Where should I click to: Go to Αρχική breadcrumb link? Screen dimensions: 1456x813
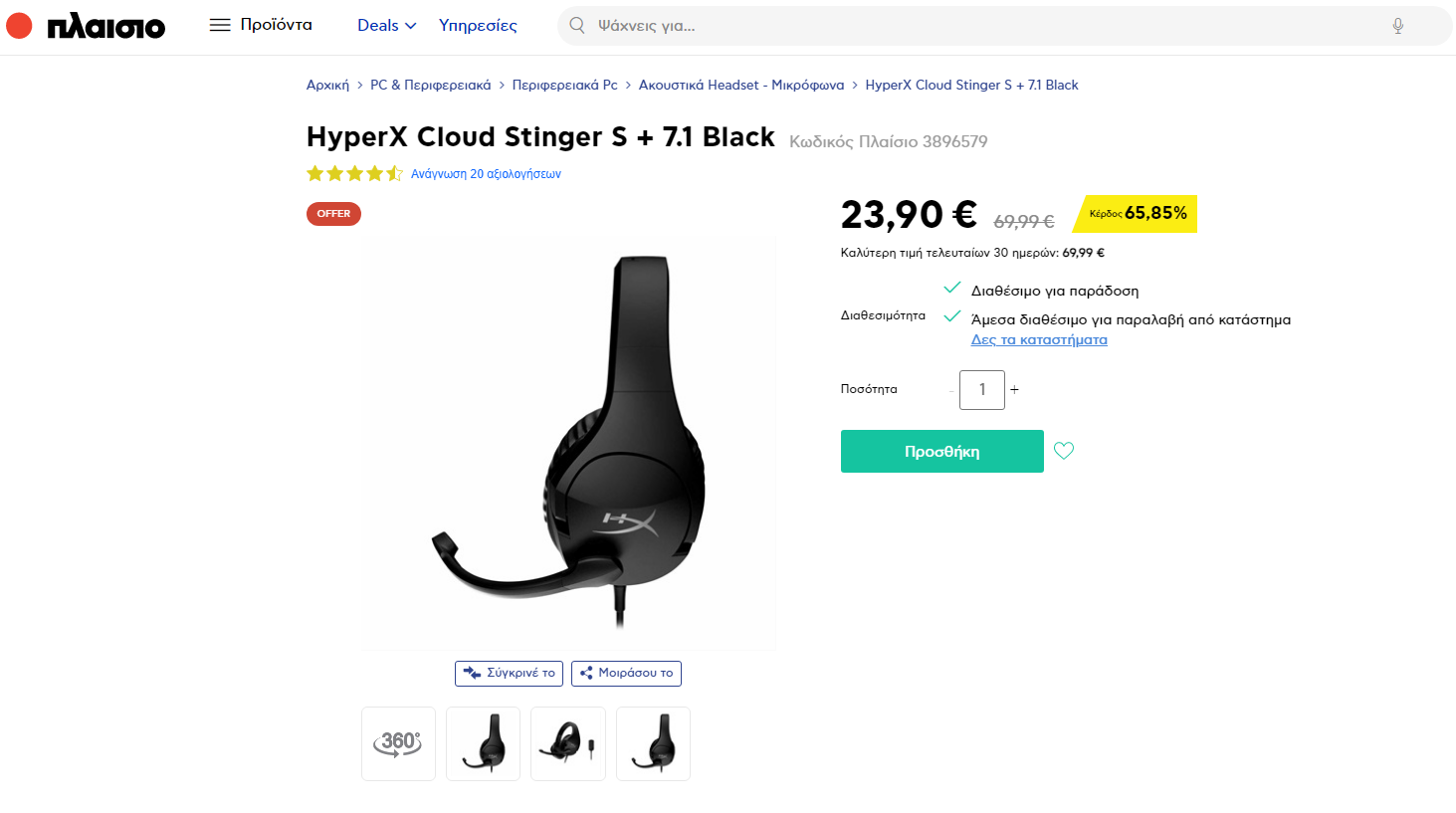(x=327, y=86)
